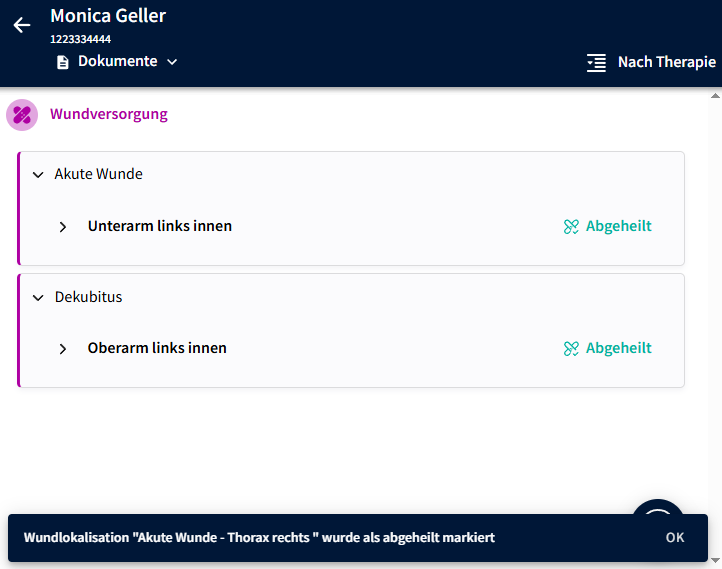Collapse the Dekubitus section chevron
This screenshot has height=569, width=722.
tap(38, 298)
